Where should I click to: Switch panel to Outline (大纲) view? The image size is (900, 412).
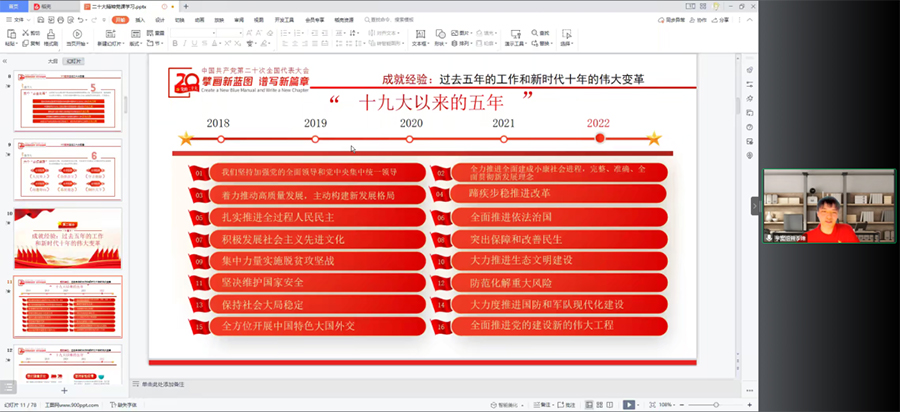(x=52, y=61)
